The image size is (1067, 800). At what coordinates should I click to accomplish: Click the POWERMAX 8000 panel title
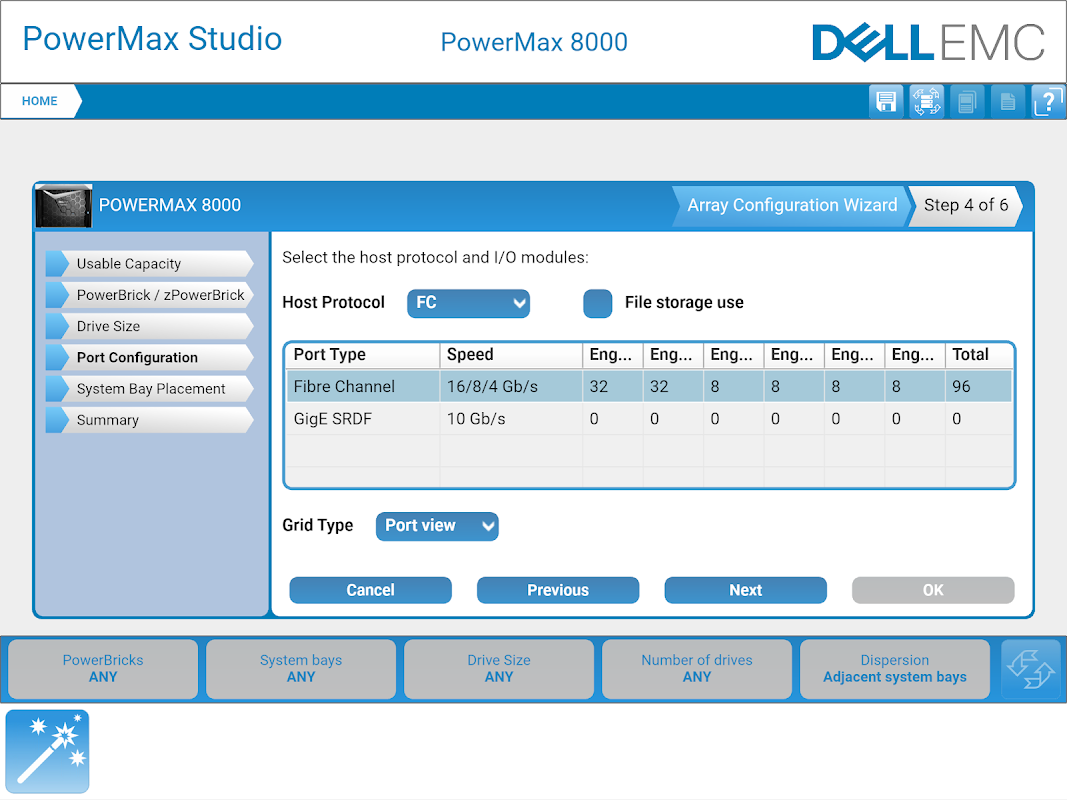point(170,205)
